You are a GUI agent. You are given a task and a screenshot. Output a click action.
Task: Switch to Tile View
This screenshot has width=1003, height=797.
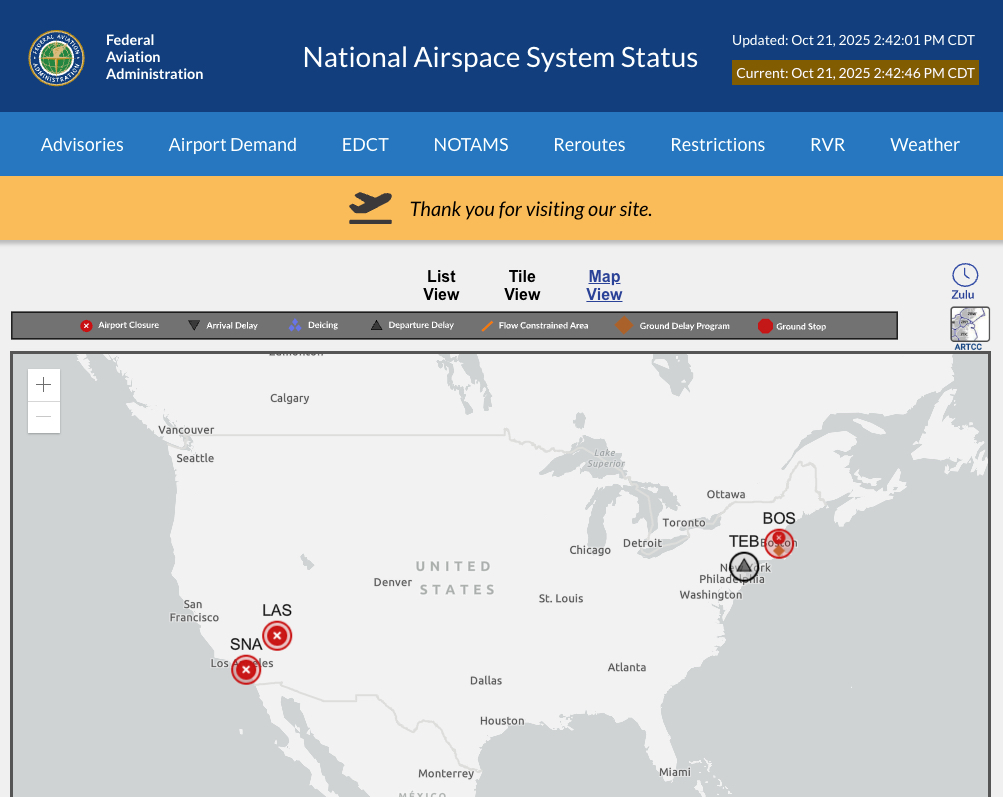pos(522,285)
